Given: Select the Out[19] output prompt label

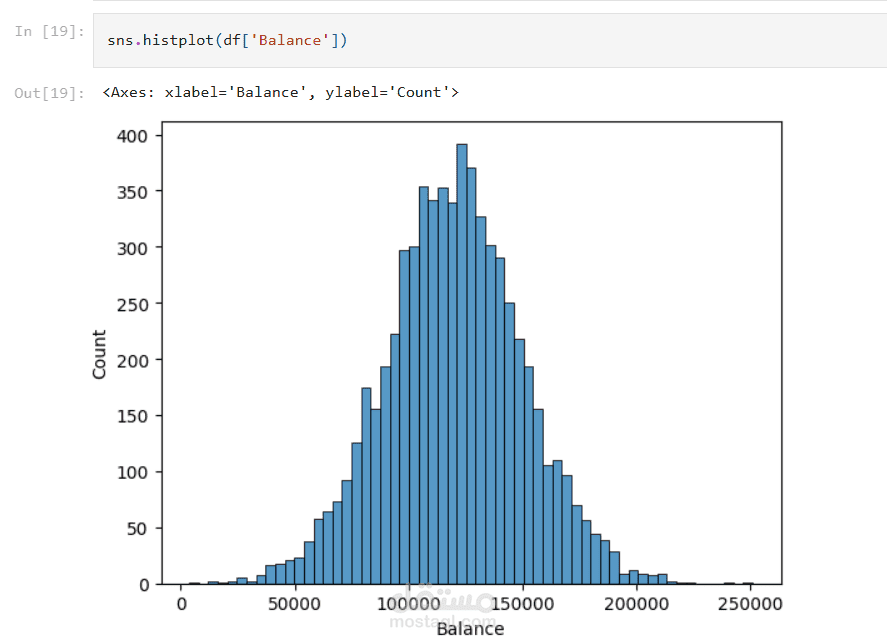Looking at the screenshot, I should click(x=49, y=93).
